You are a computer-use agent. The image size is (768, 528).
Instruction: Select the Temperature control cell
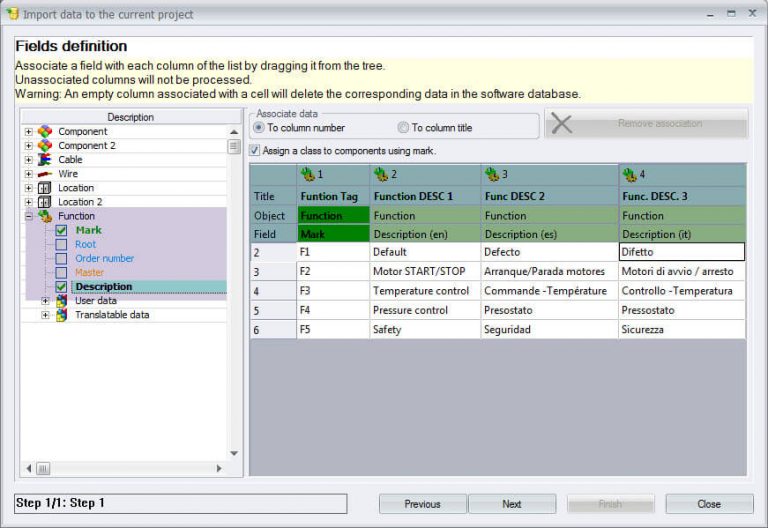coord(425,291)
